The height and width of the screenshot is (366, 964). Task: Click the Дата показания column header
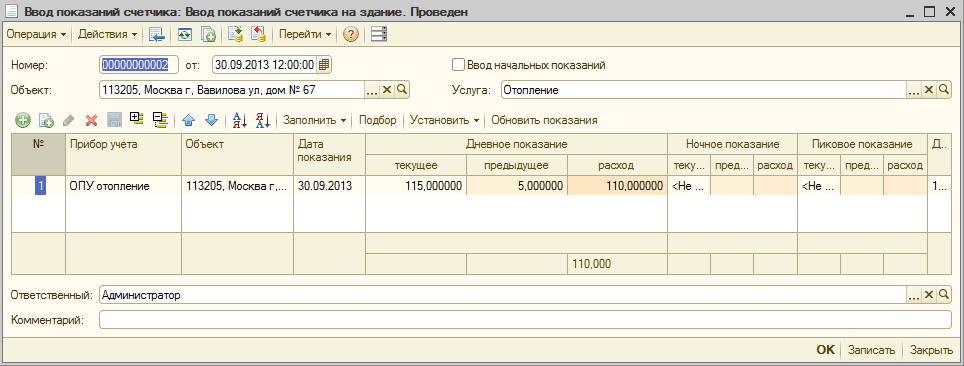coord(330,154)
